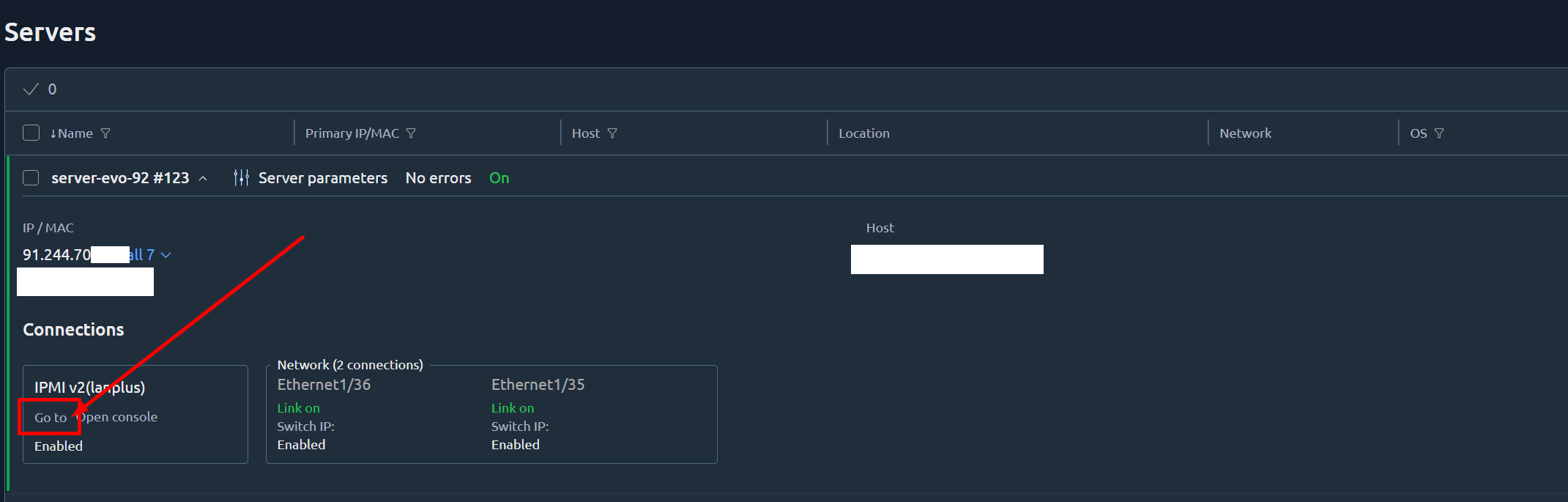
Task: Click the green On power status
Action: point(499,178)
